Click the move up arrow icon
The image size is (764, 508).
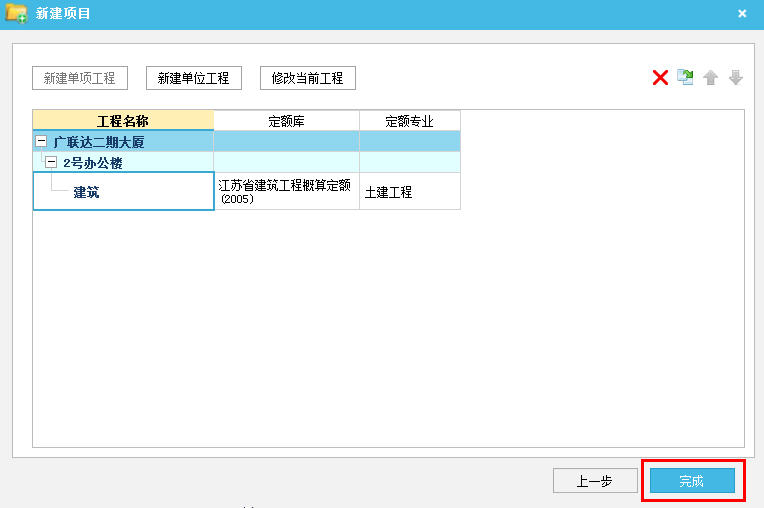[x=711, y=78]
